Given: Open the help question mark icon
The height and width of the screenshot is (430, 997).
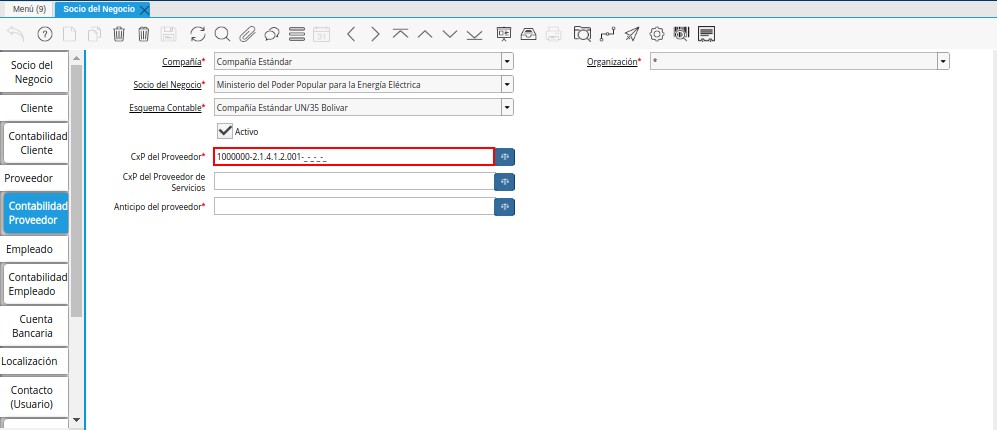Looking at the screenshot, I should click(45, 34).
